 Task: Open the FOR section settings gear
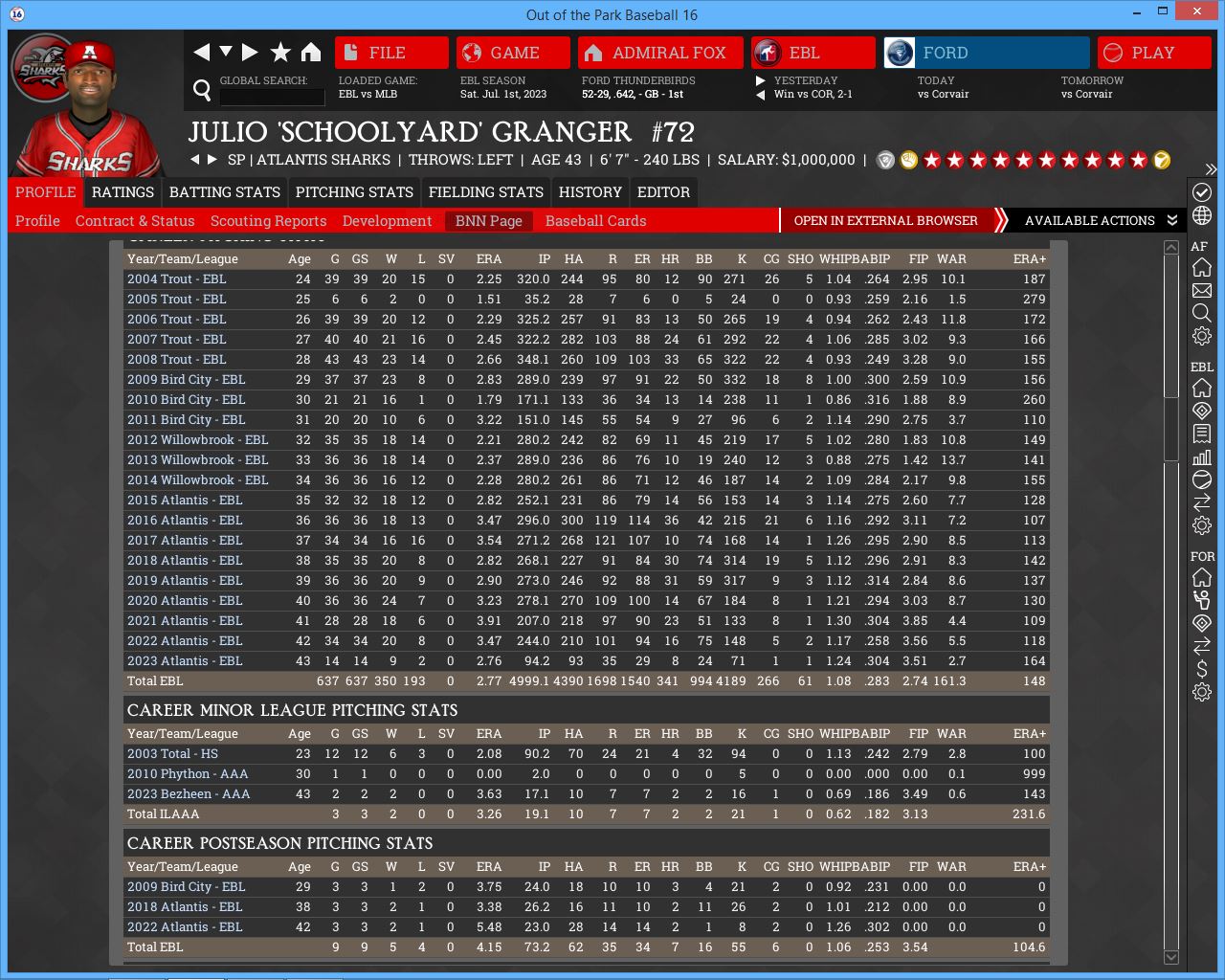[x=1202, y=692]
